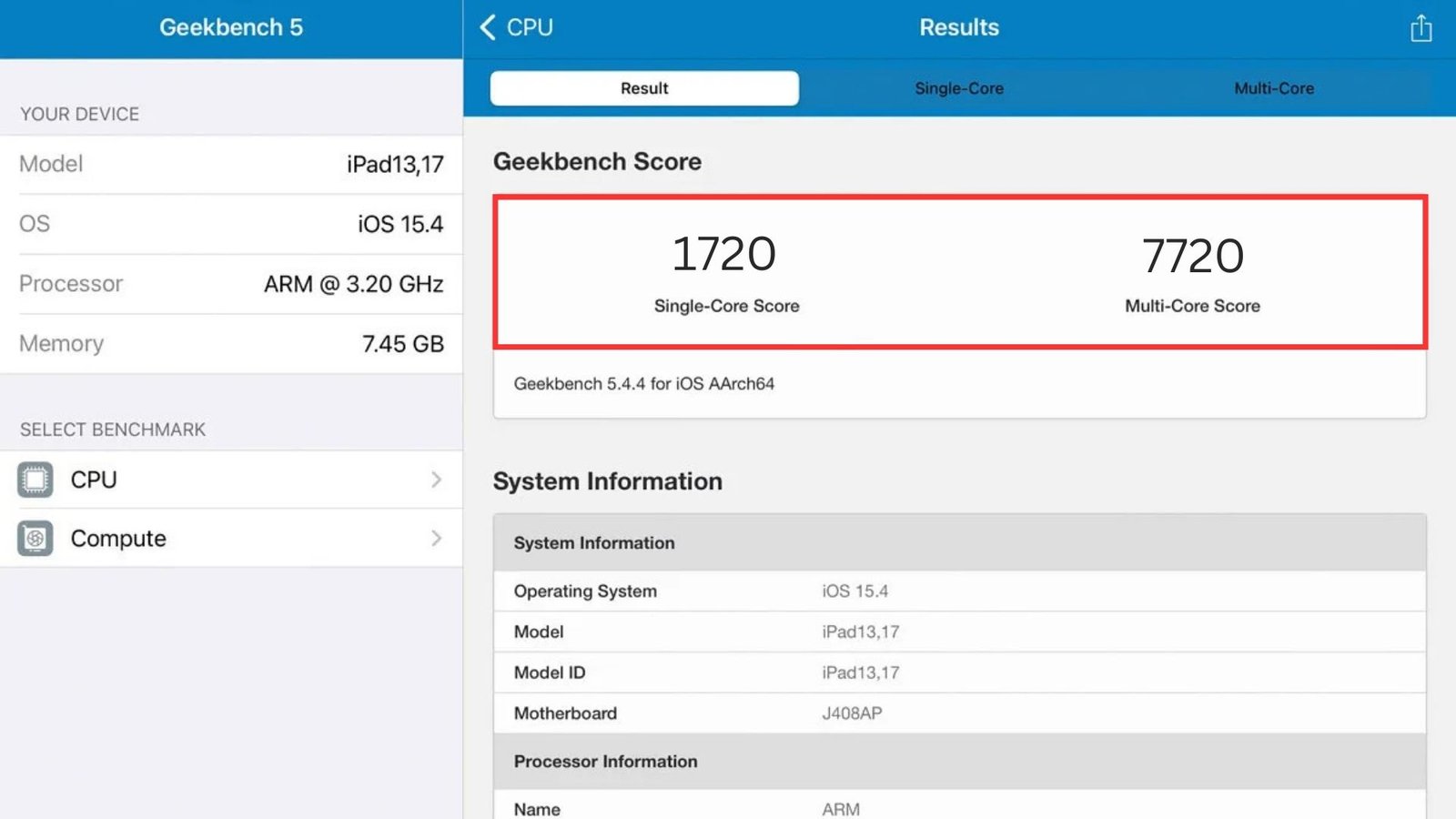Image resolution: width=1456 pixels, height=819 pixels.
Task: Tap the ARM processor name value
Action: point(841,809)
